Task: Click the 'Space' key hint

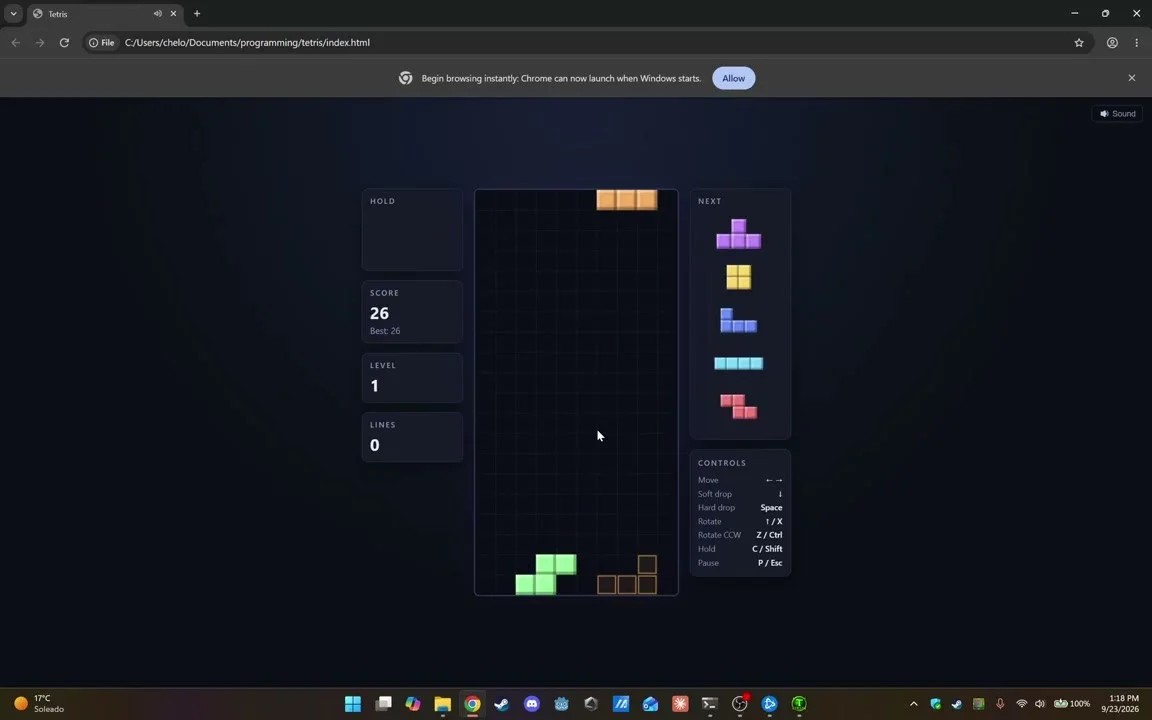Action: [771, 508]
